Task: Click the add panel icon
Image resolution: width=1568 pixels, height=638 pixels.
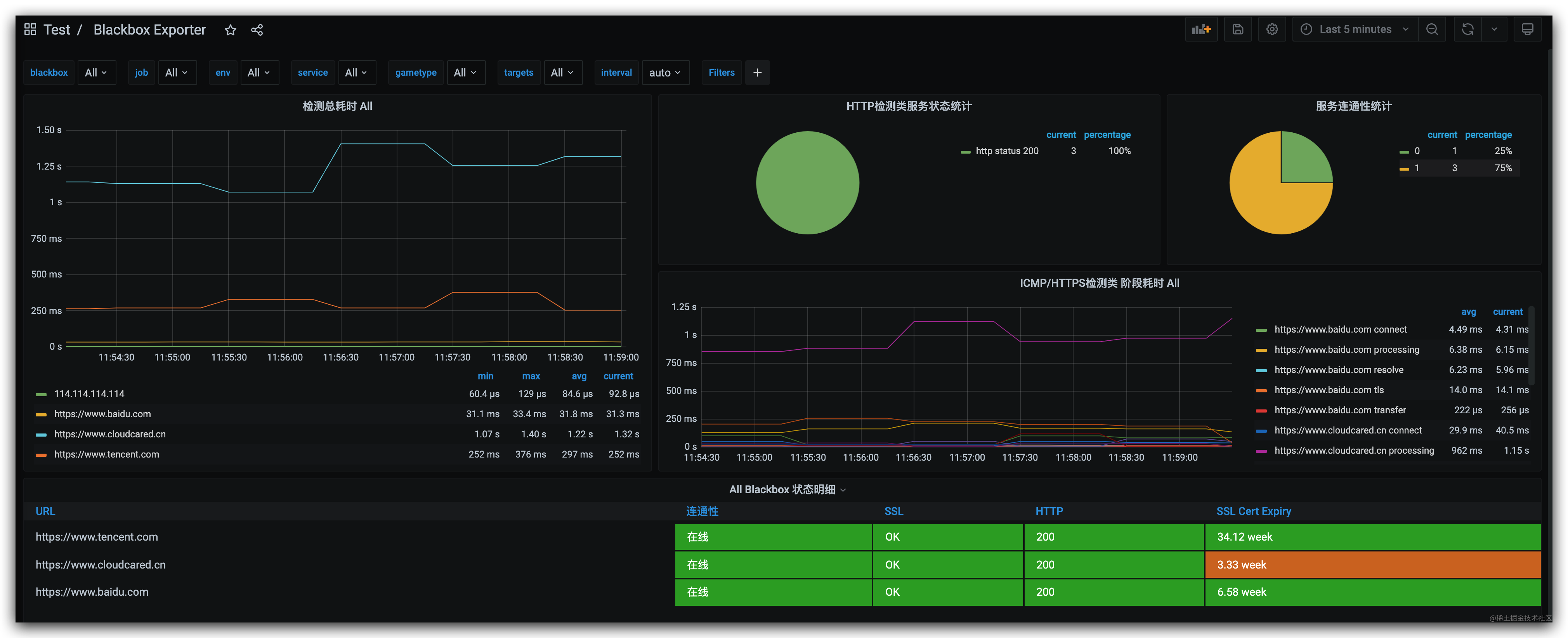Action: click(1202, 29)
